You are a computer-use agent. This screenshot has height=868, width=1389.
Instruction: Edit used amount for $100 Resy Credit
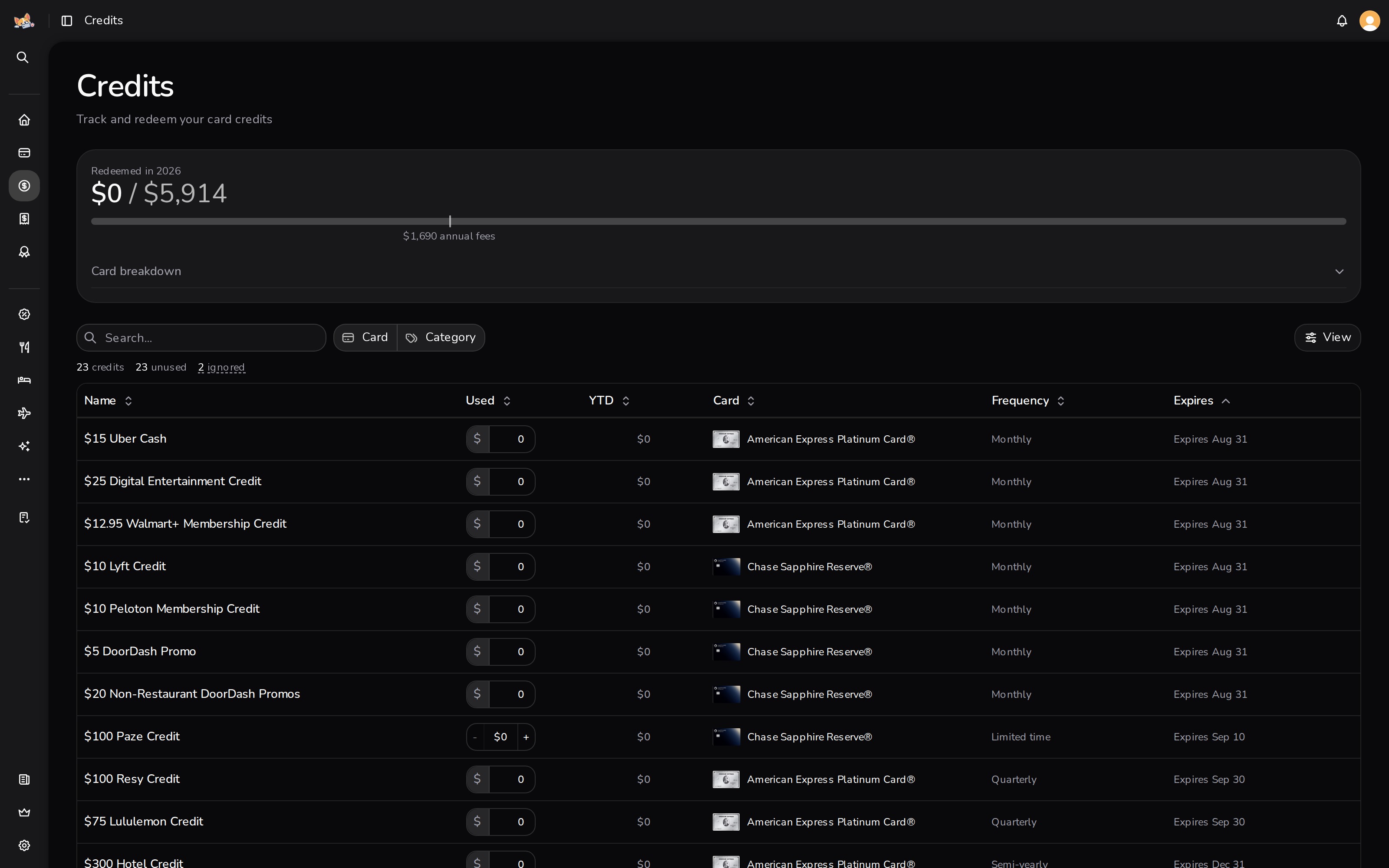click(x=512, y=779)
